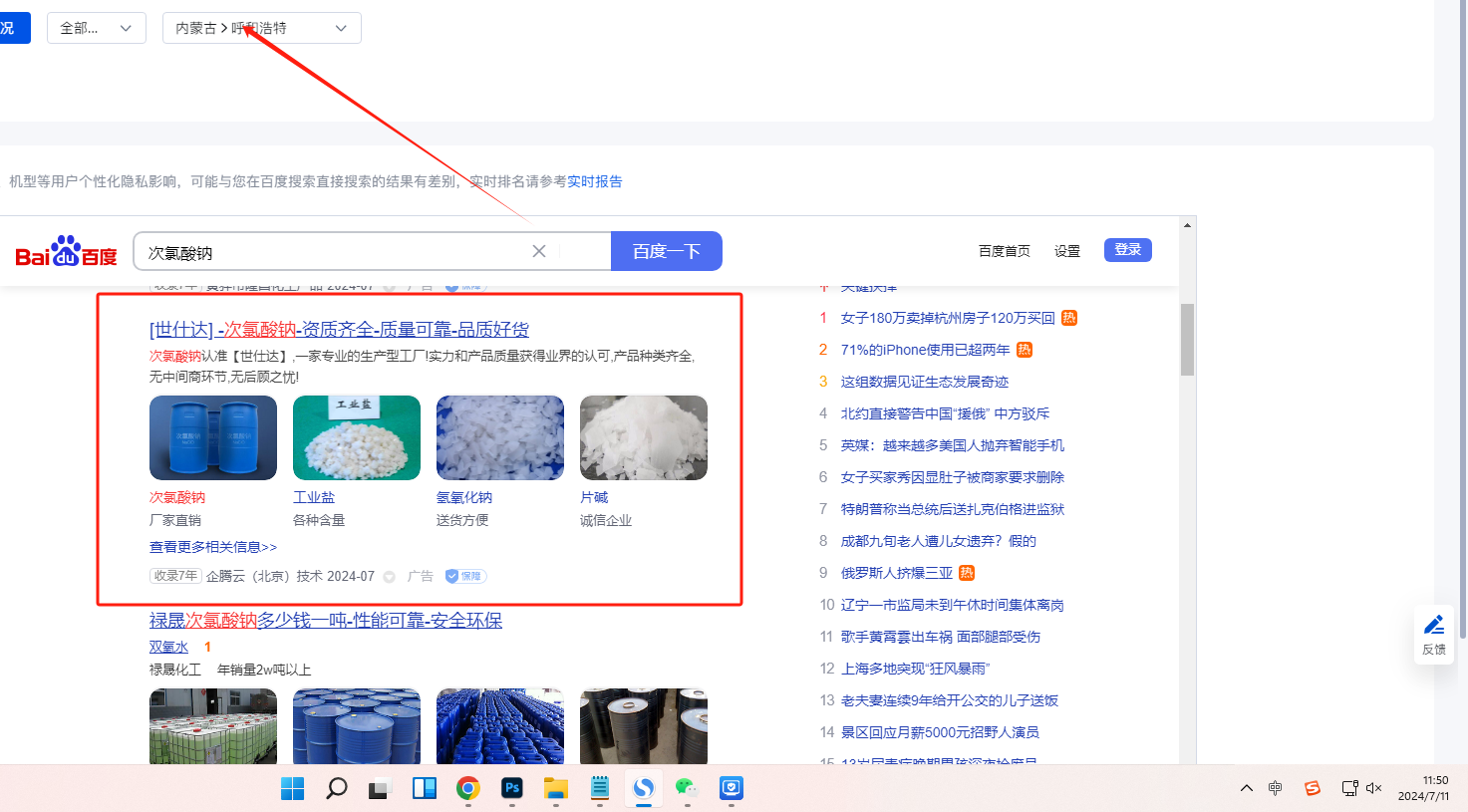Open hot search 北约直接警告中国"援俄"
The width and height of the screenshot is (1468, 812).
[945, 413]
